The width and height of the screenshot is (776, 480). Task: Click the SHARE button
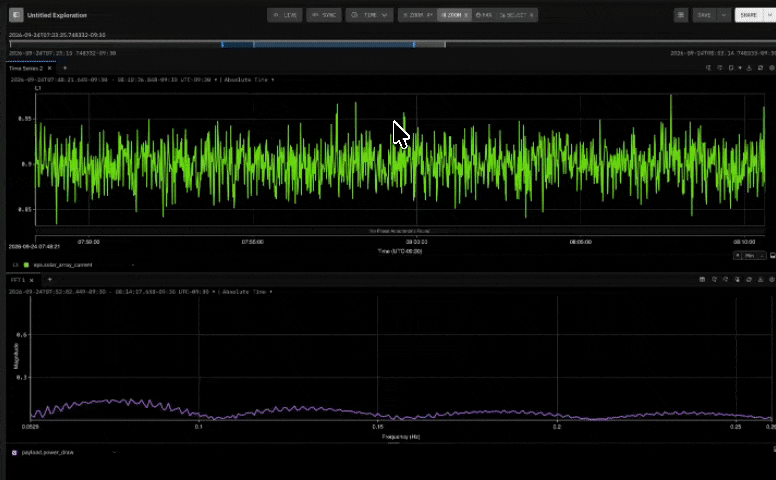749,15
